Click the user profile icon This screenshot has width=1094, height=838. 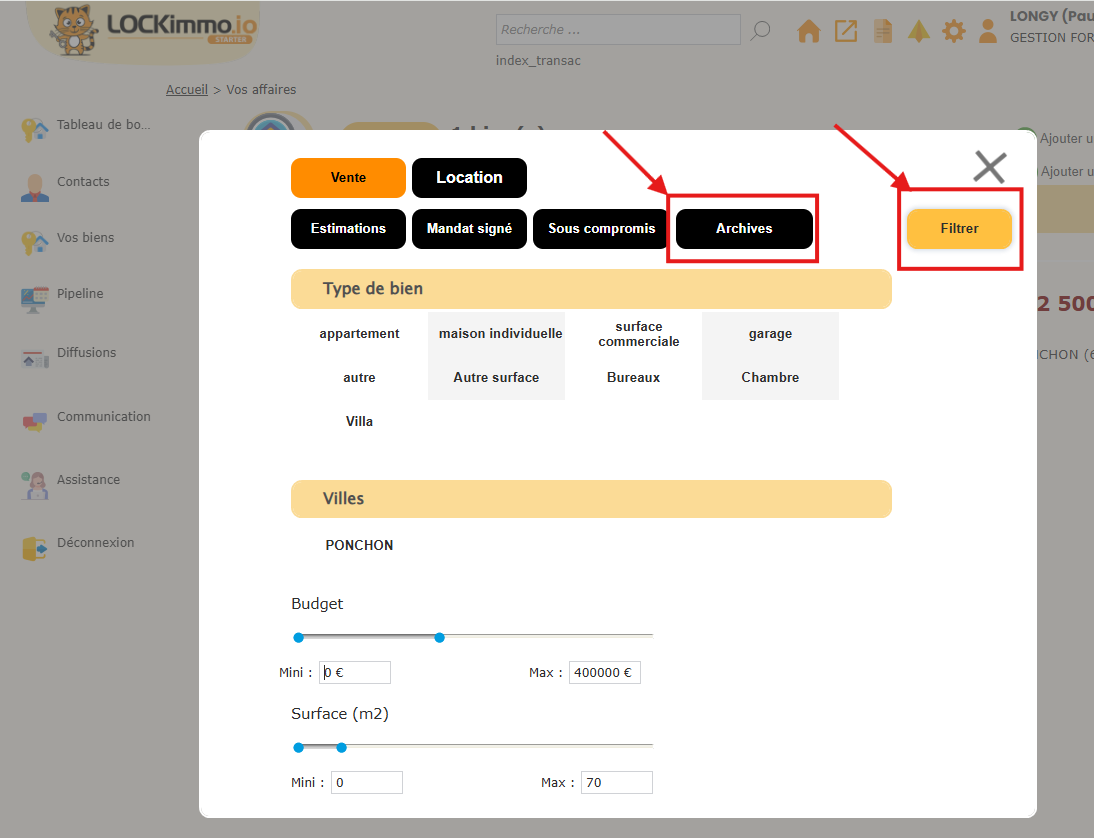(988, 31)
